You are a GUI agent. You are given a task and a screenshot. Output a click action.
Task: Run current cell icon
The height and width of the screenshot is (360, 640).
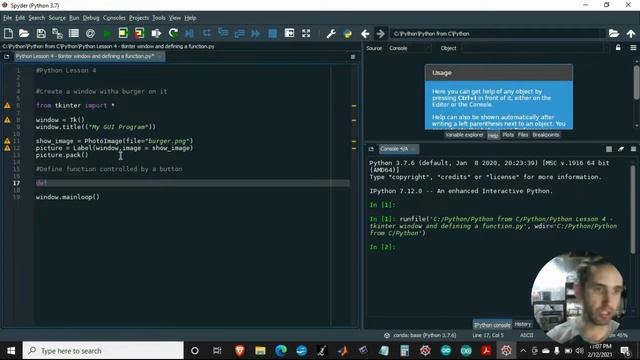pyautogui.click(x=123, y=33)
